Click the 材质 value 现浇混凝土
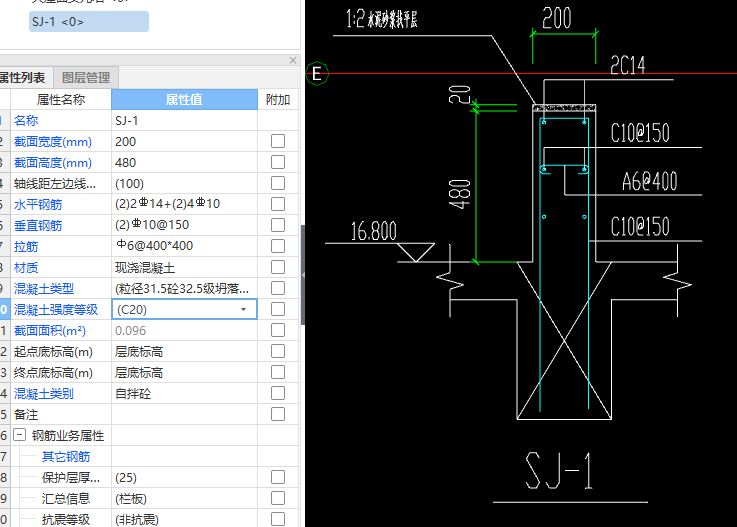The width and height of the screenshot is (737, 527). (x=184, y=268)
